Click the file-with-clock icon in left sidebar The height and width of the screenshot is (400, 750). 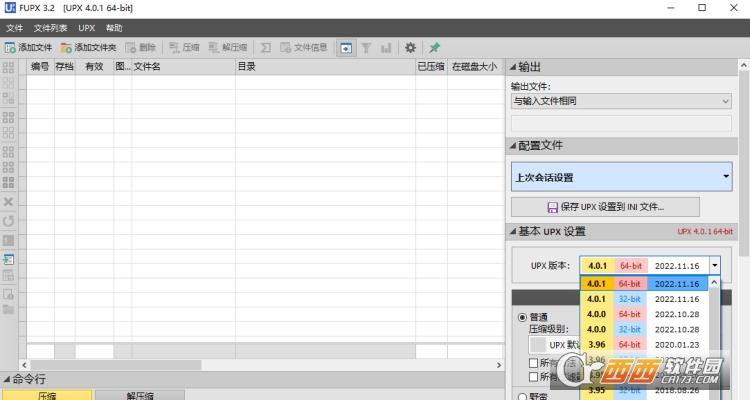(x=8, y=294)
